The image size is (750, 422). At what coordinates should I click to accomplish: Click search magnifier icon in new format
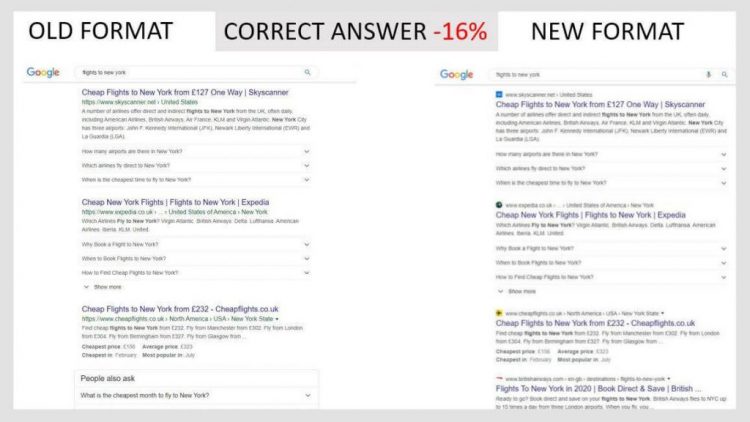[x=725, y=75]
